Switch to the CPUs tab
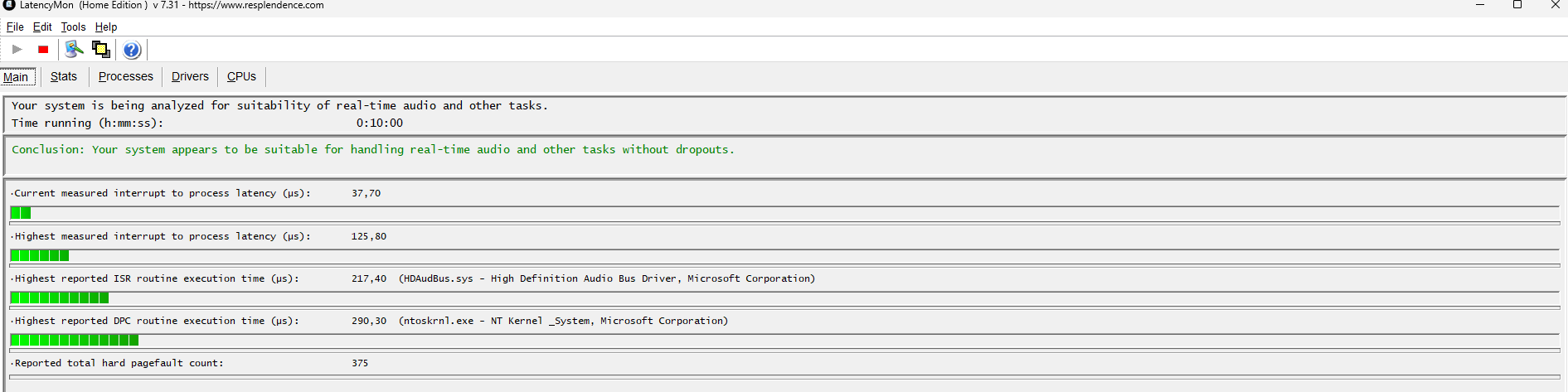 [x=241, y=76]
